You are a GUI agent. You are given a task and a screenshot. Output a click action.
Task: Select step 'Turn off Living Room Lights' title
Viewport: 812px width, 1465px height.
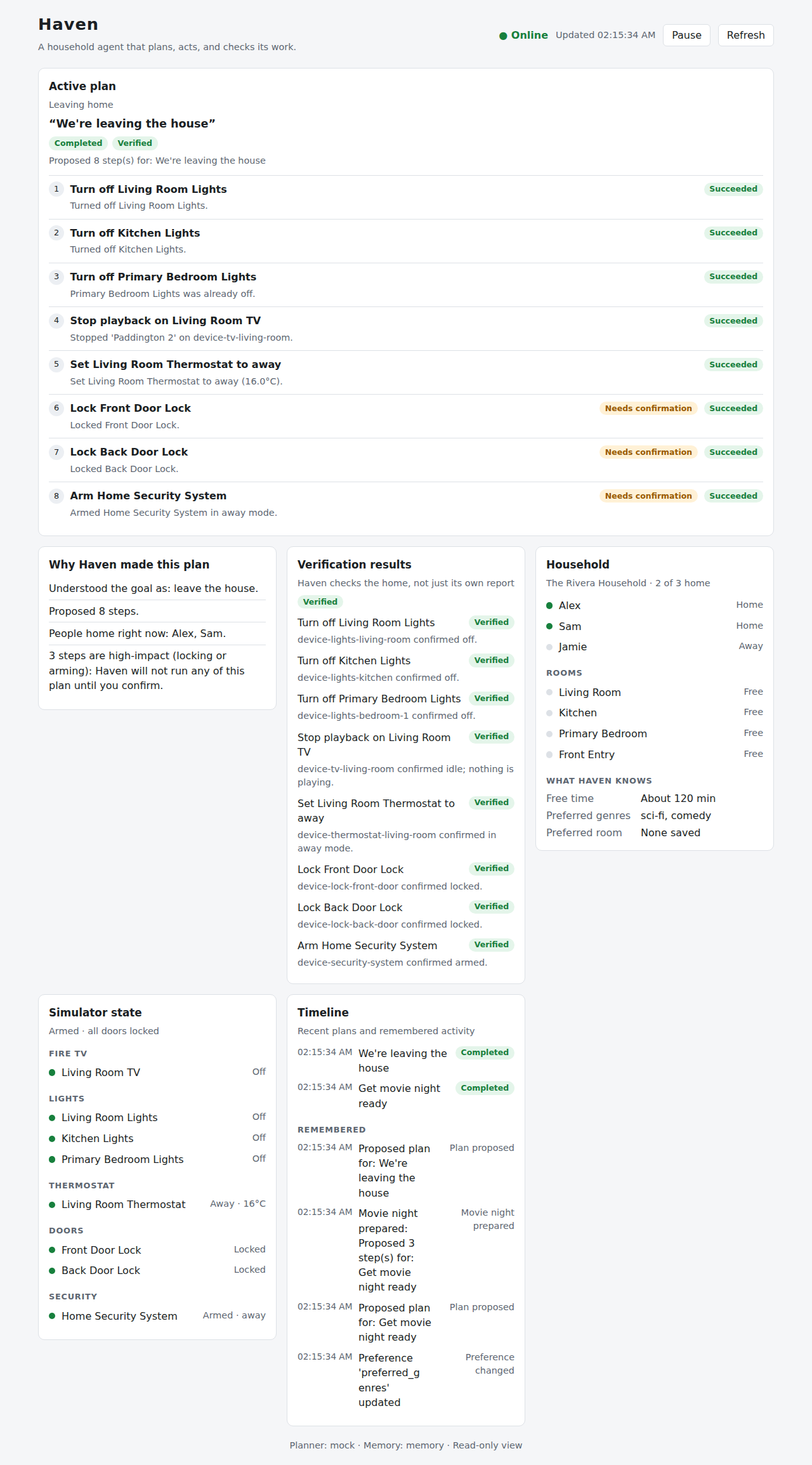[148, 189]
